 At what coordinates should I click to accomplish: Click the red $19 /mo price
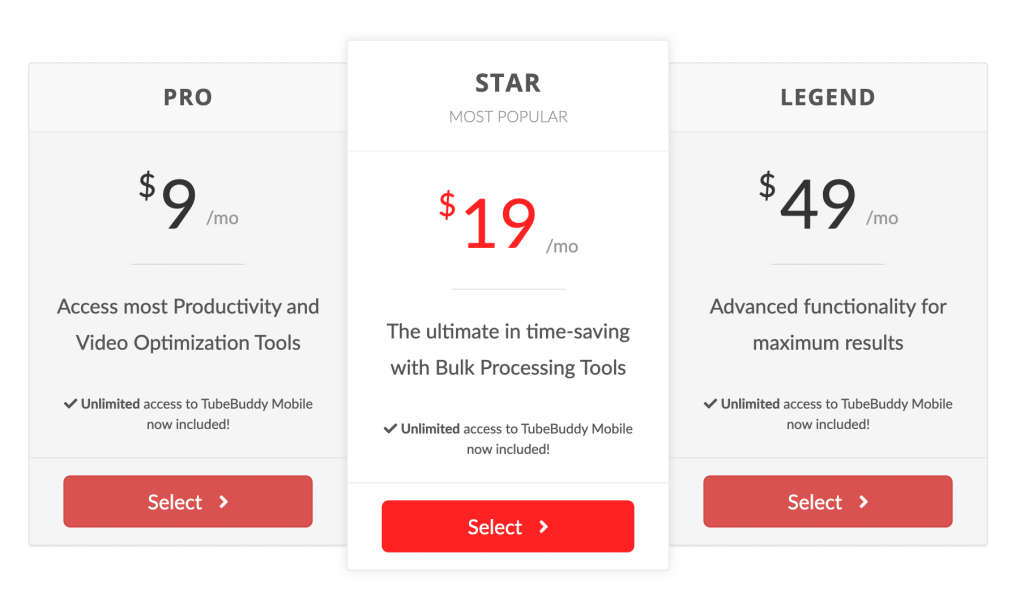click(x=508, y=222)
